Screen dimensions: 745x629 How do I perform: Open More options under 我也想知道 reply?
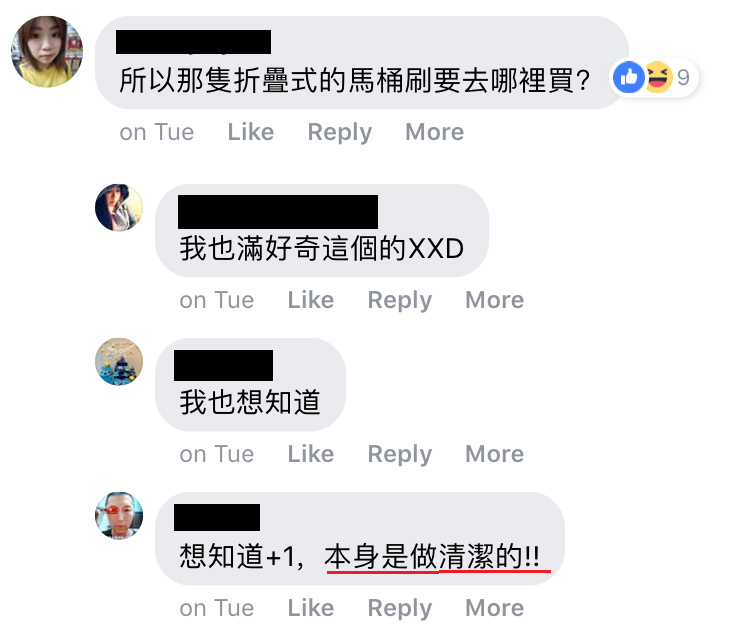pyautogui.click(x=495, y=454)
